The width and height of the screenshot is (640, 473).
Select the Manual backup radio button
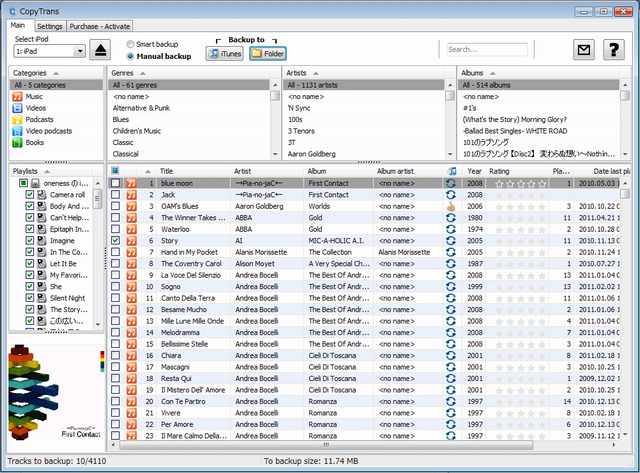pyautogui.click(x=130, y=56)
